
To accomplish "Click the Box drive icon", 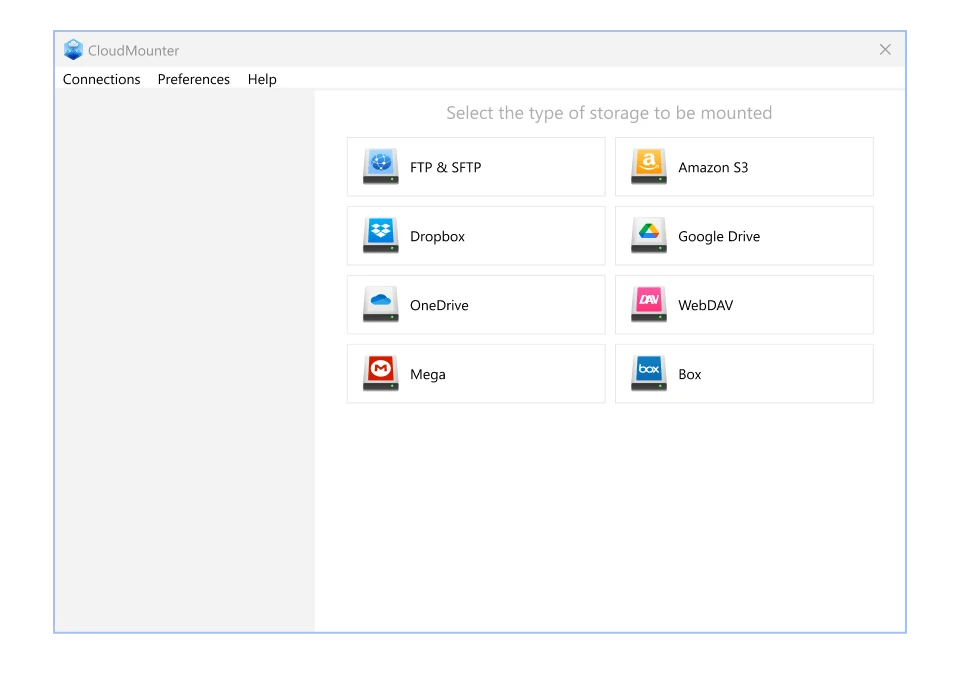I will coord(648,374).
